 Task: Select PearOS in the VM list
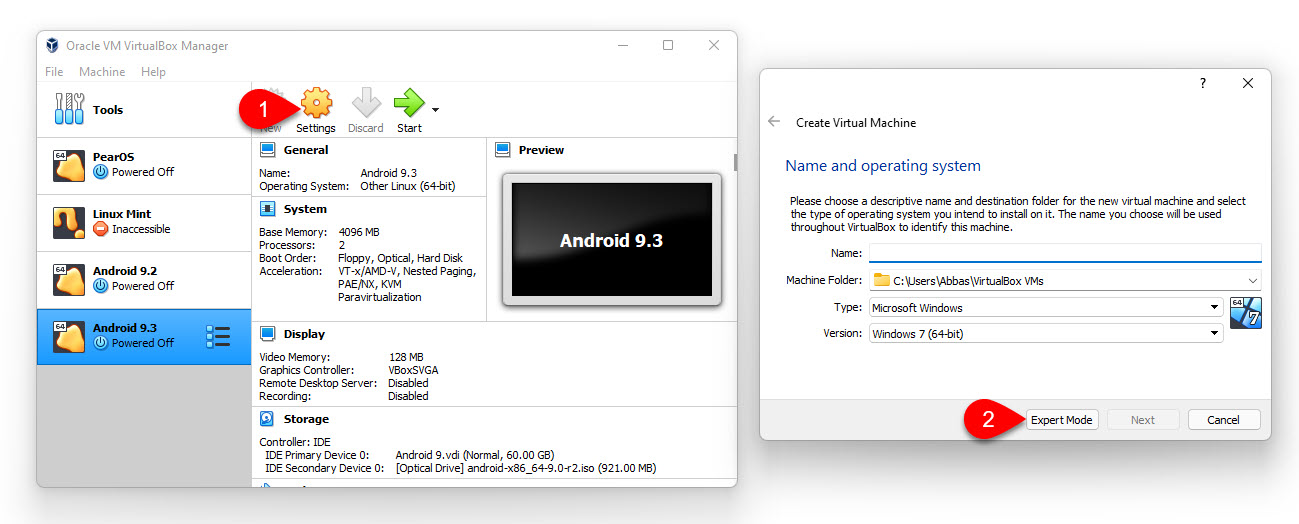coord(144,166)
